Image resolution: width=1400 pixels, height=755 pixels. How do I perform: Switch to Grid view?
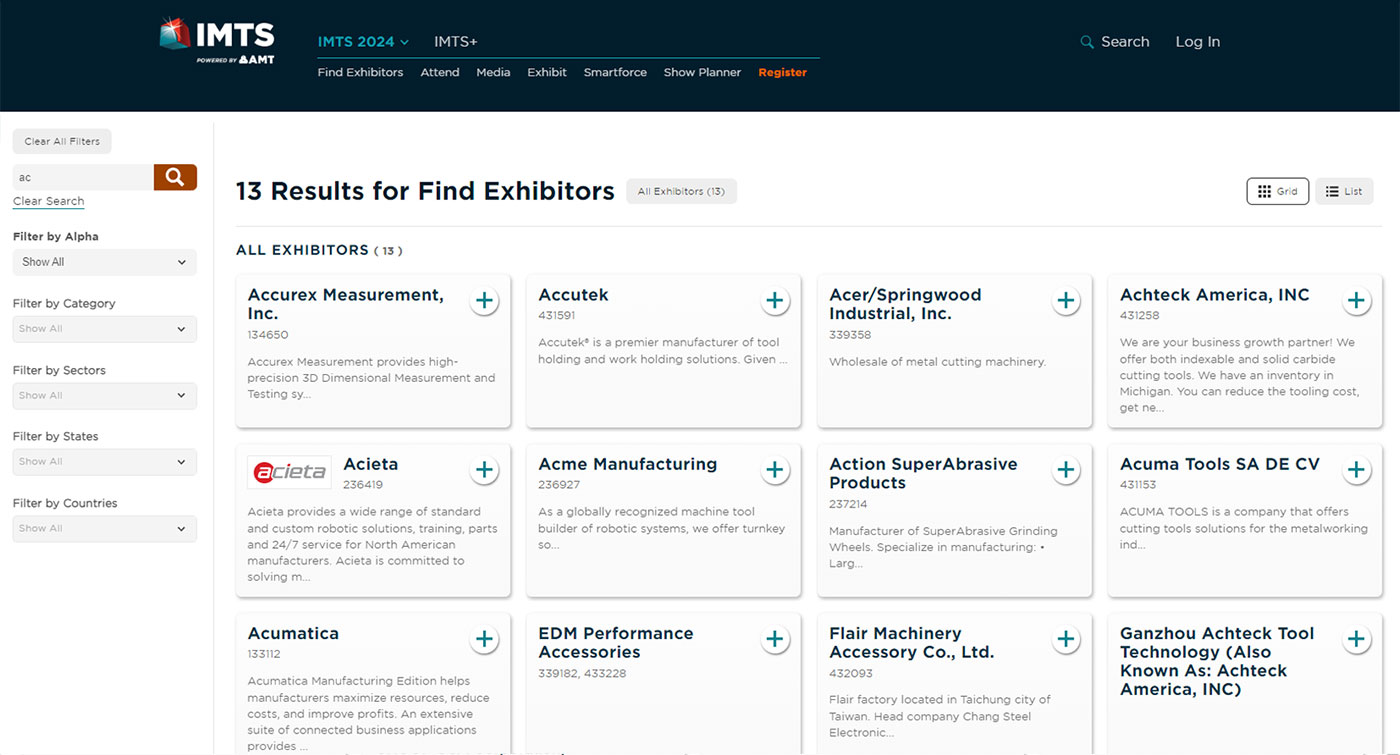click(1277, 191)
